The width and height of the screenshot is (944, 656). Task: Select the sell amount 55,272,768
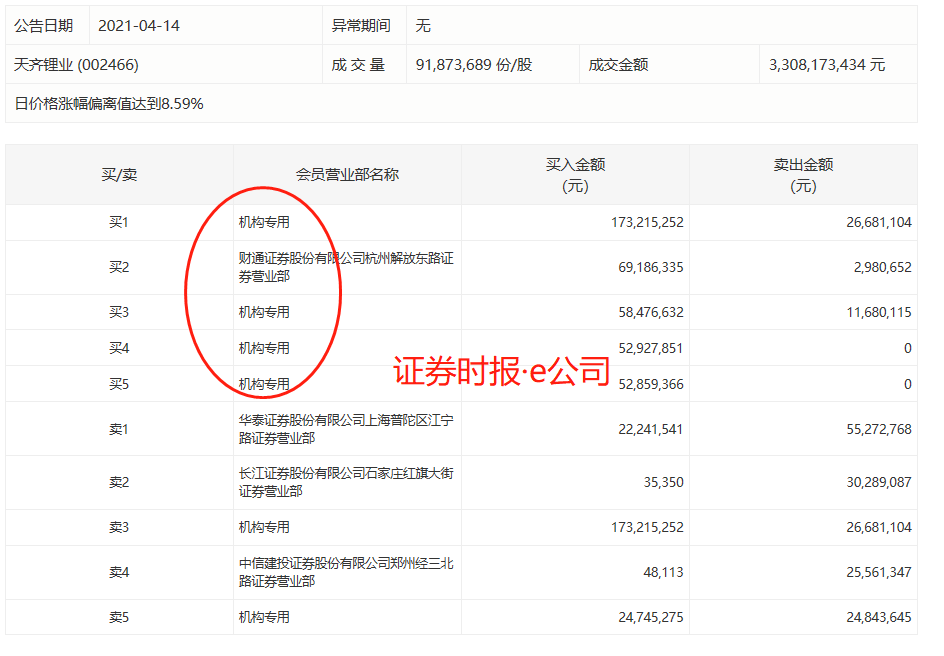872,429
